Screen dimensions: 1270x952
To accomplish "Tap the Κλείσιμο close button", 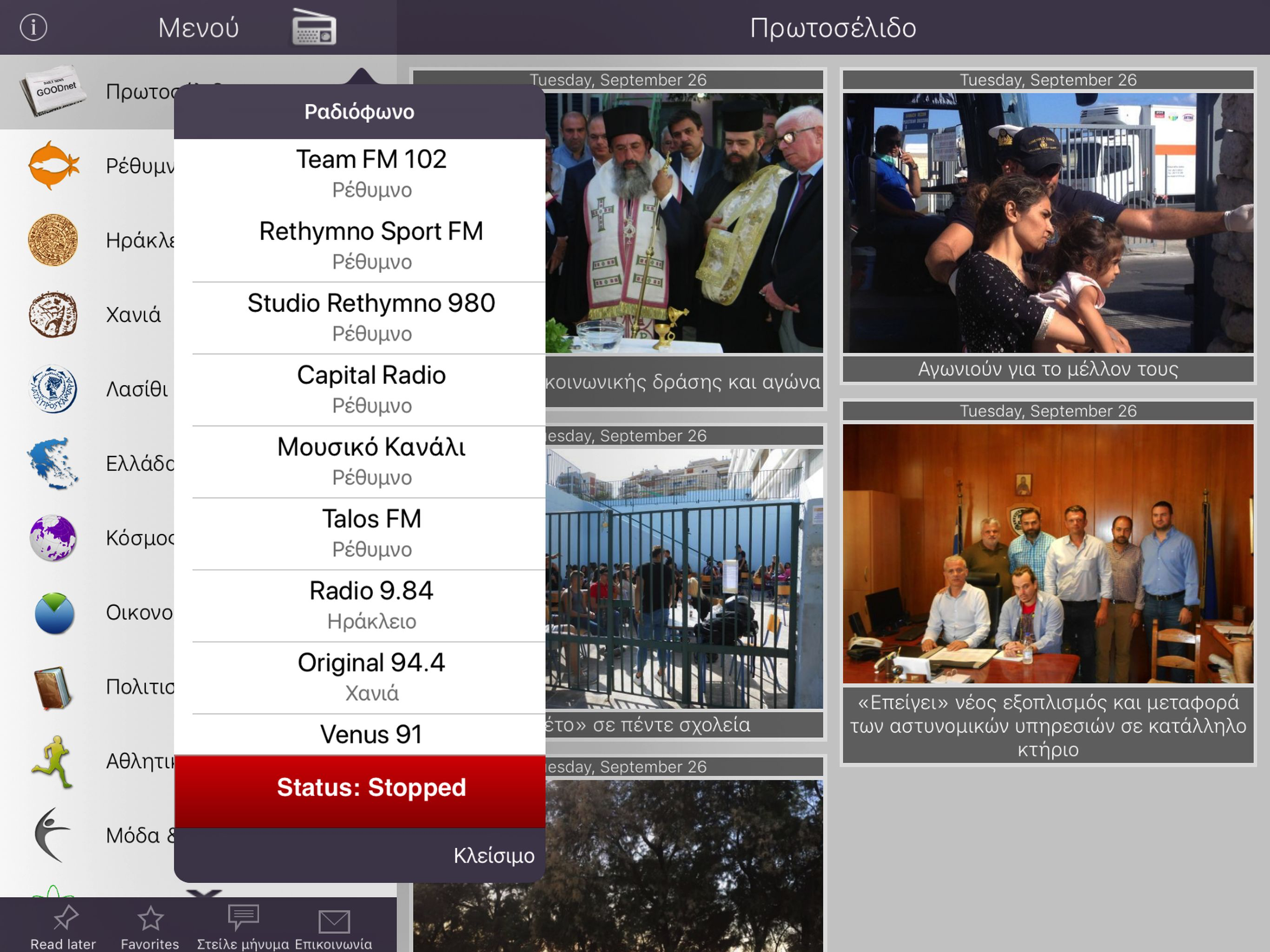I will click(494, 855).
